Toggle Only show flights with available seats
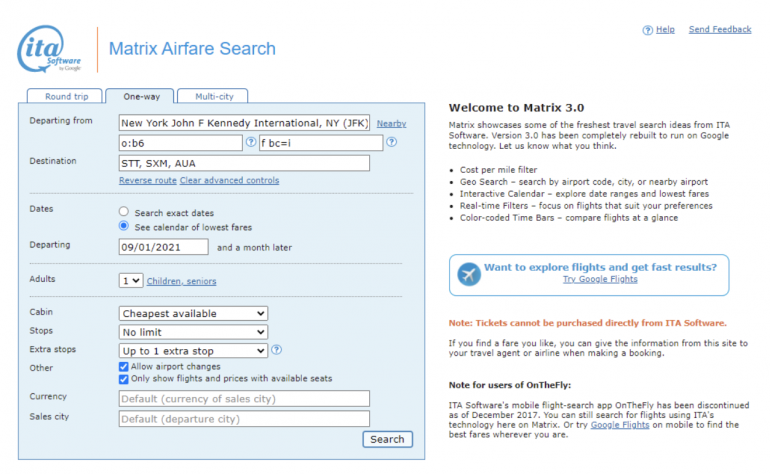 click(x=124, y=379)
